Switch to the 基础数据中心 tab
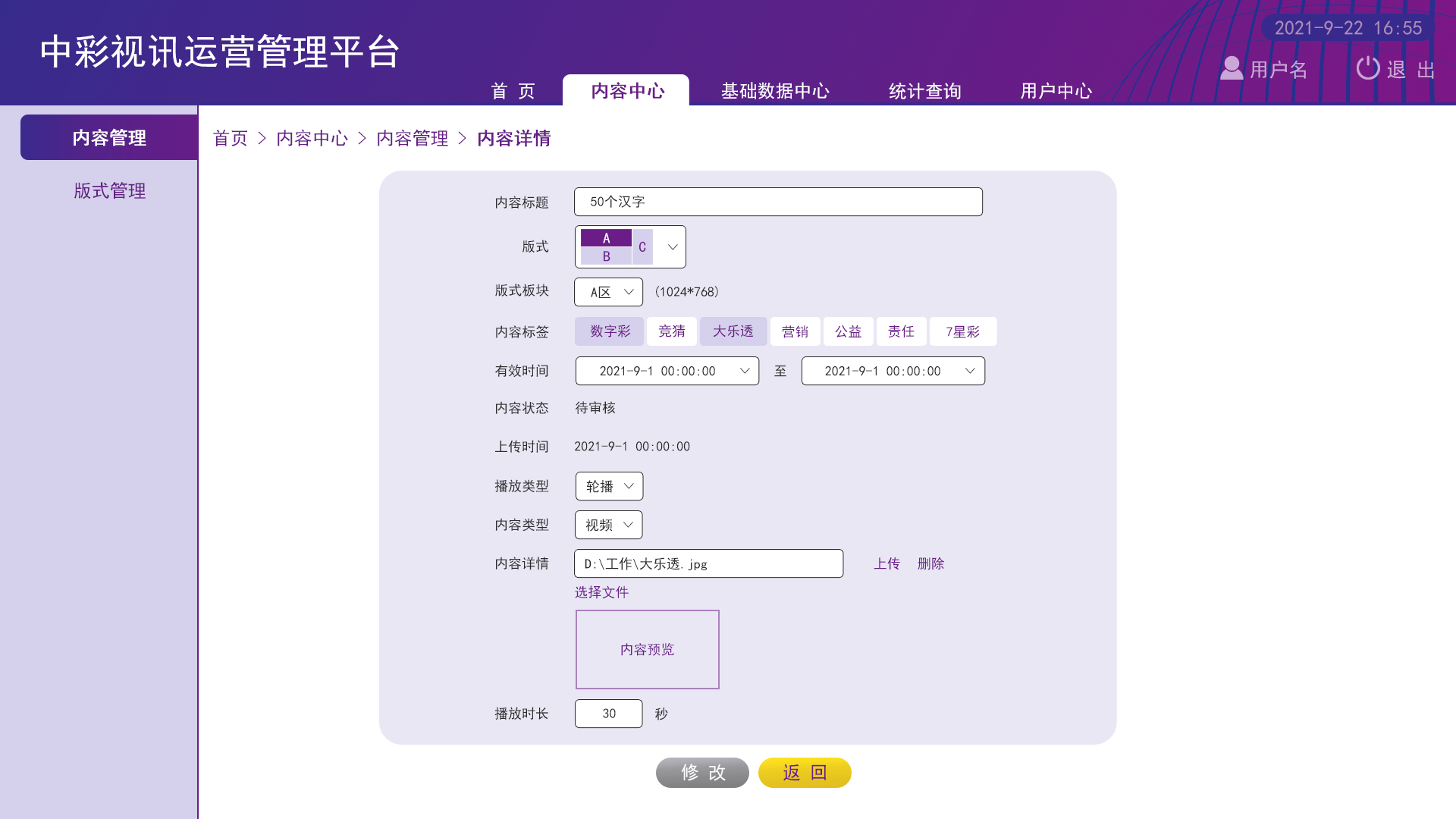 775,91
